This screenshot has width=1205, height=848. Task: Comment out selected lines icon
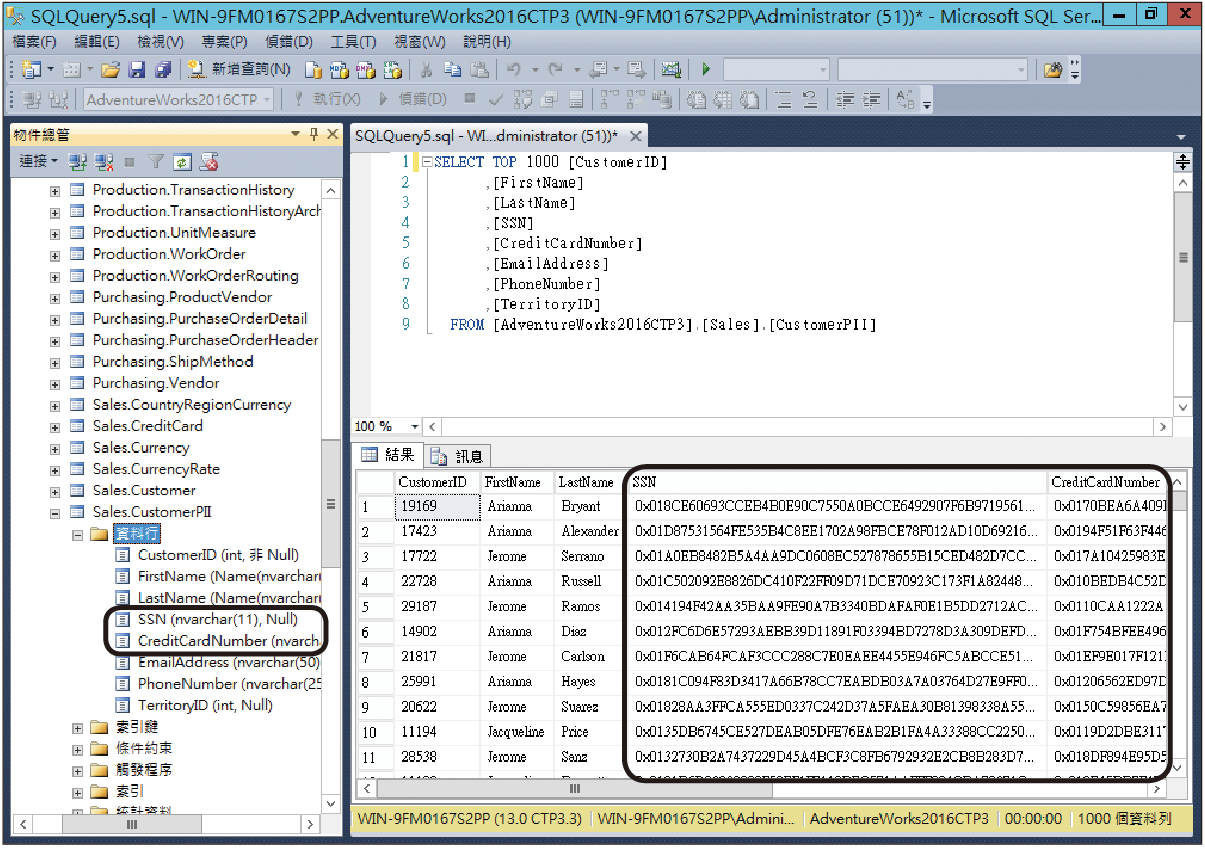click(783, 100)
